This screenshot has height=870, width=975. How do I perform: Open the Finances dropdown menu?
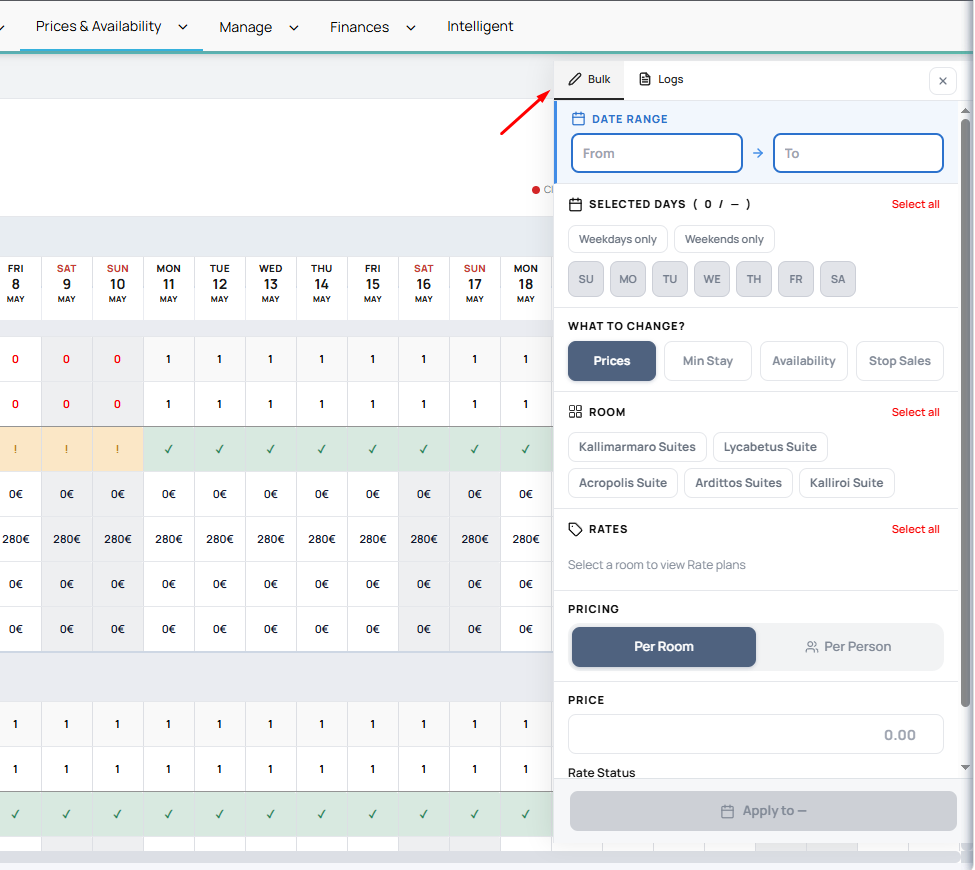pos(372,27)
